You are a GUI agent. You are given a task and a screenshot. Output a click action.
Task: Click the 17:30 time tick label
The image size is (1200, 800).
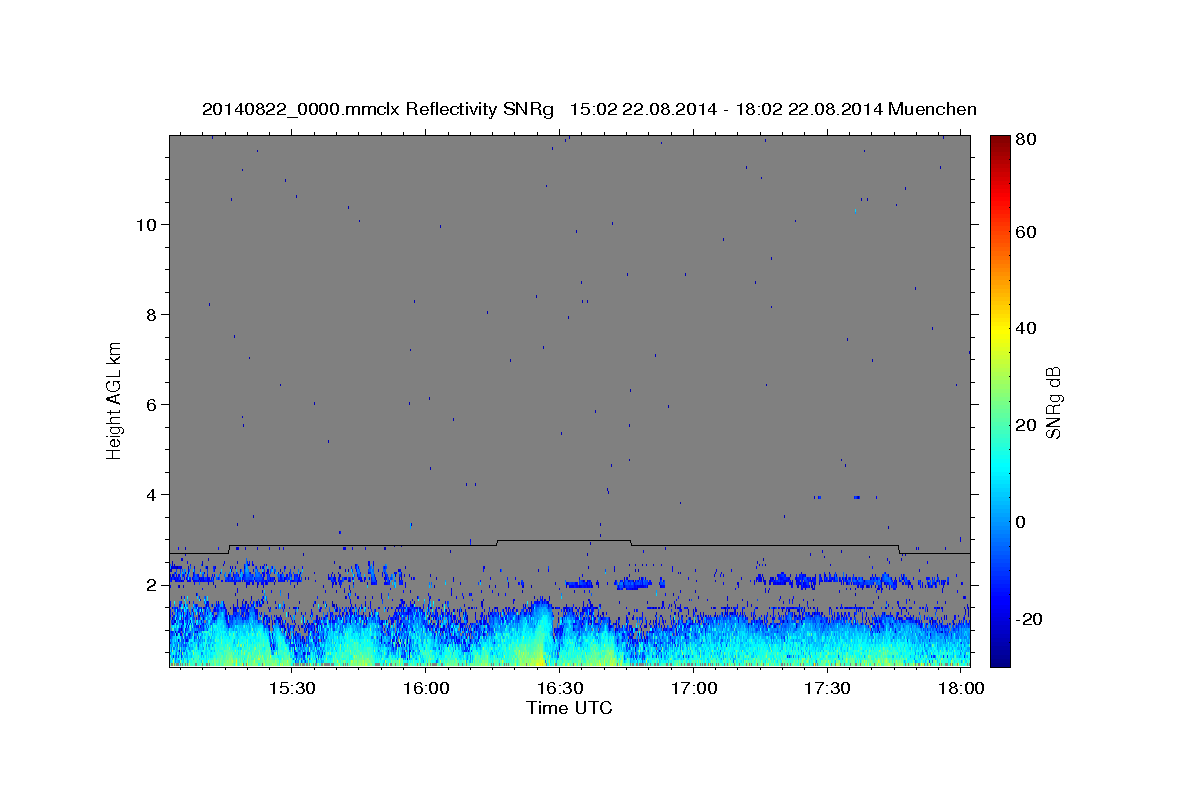[x=827, y=689]
